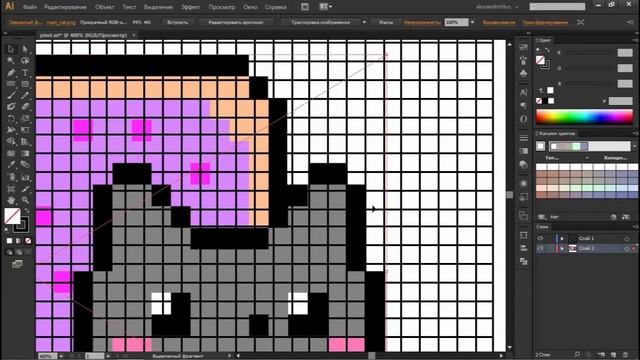Delete selected layer with trash icon

pos(626,354)
